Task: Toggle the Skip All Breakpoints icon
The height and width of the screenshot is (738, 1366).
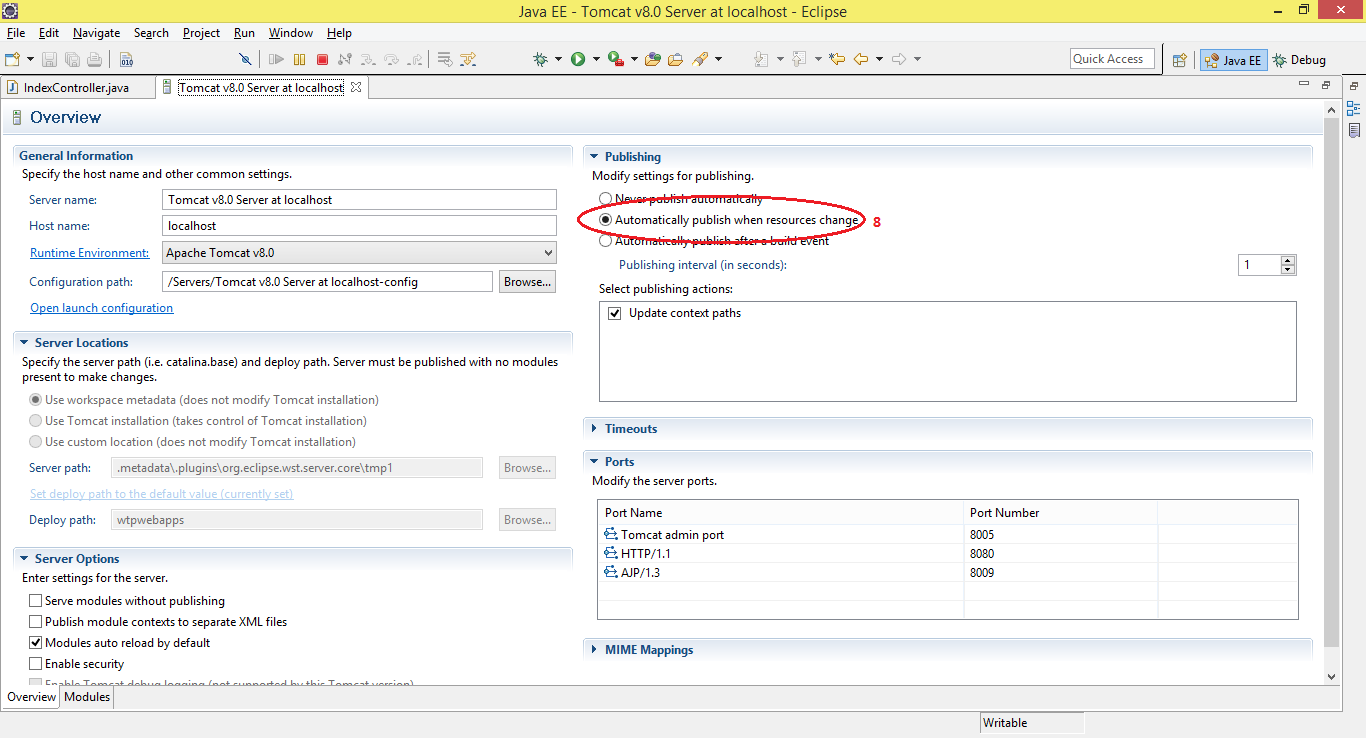Action: point(245,58)
